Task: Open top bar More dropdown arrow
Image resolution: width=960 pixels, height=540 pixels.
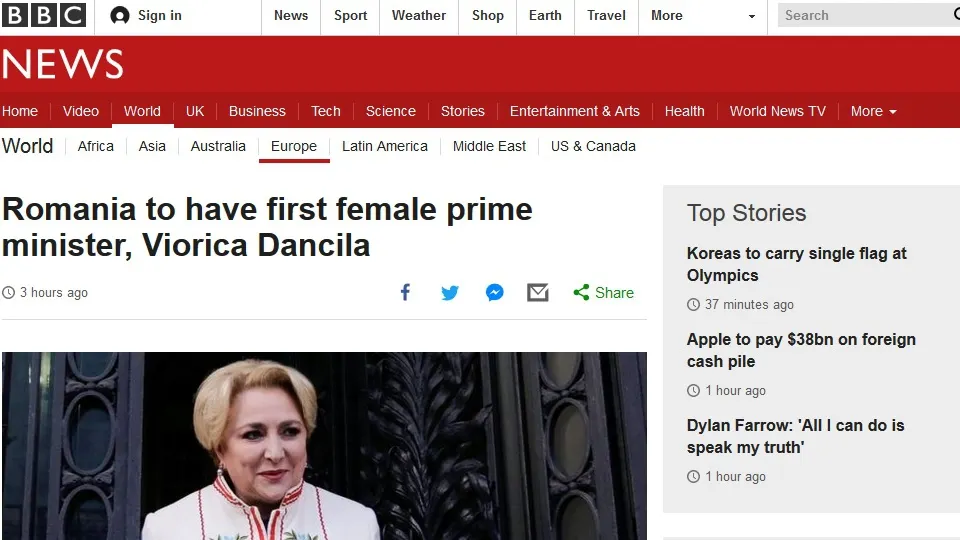Action: pos(752,17)
